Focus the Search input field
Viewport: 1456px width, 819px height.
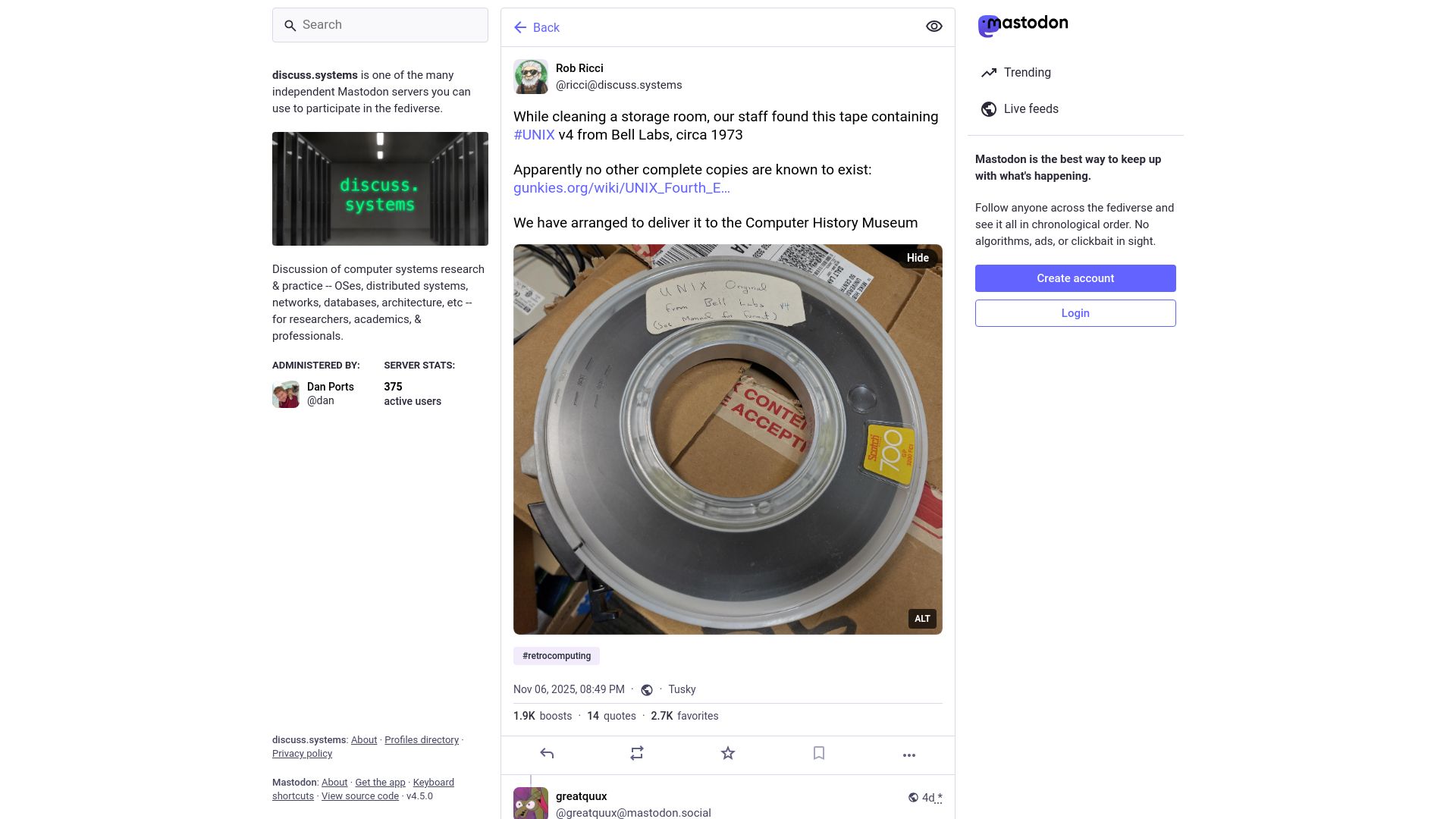tap(380, 25)
